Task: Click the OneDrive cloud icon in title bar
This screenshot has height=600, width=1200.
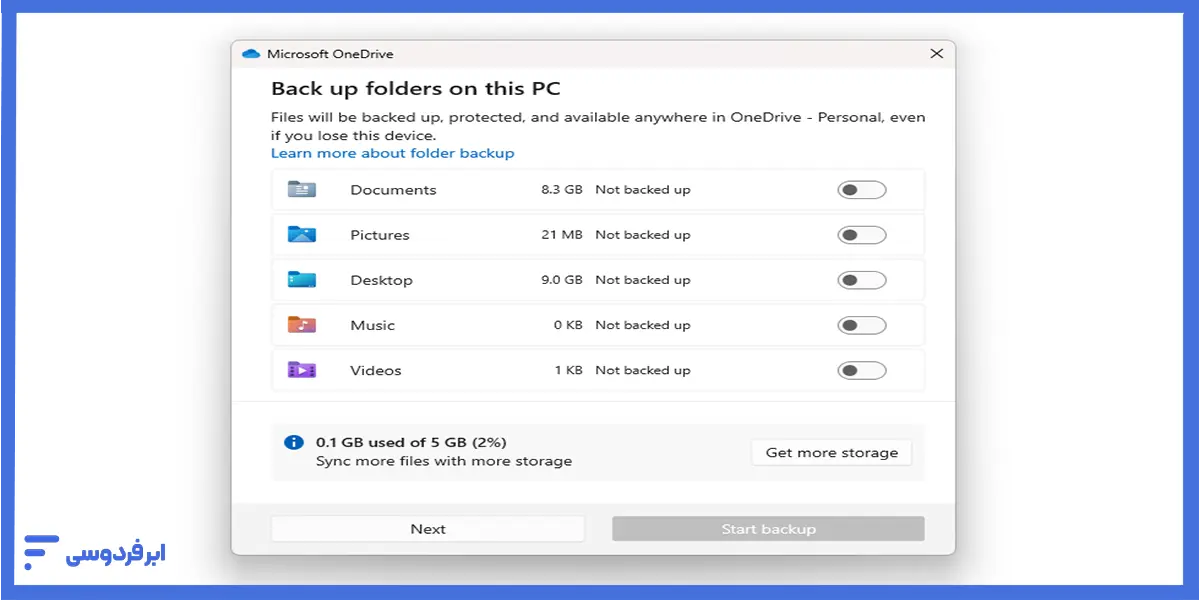Action: coord(251,54)
